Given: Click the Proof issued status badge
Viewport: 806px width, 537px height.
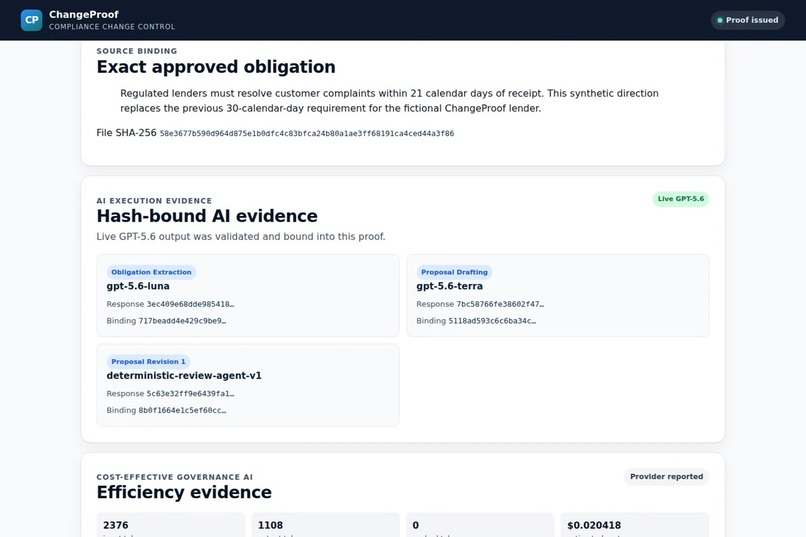Looking at the screenshot, I should 747,20.
